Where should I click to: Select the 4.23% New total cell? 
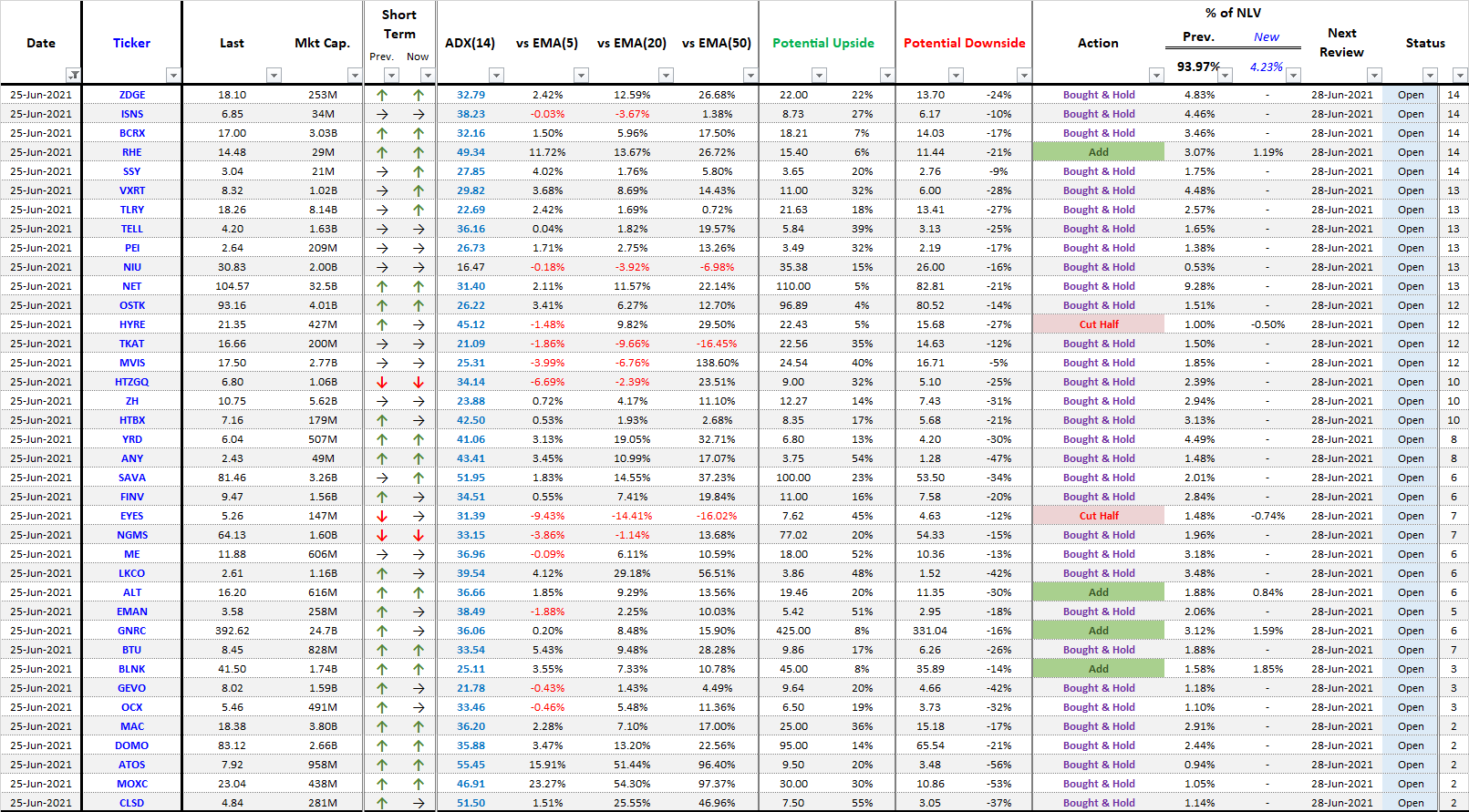coord(1266,67)
